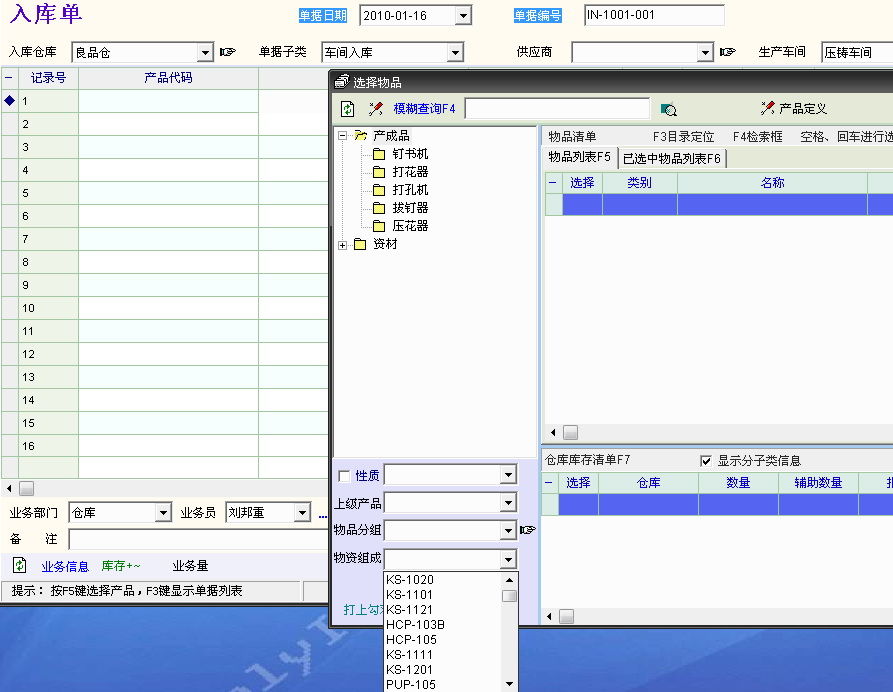Click the pointing hand icon beside 物品分组

tap(528, 530)
